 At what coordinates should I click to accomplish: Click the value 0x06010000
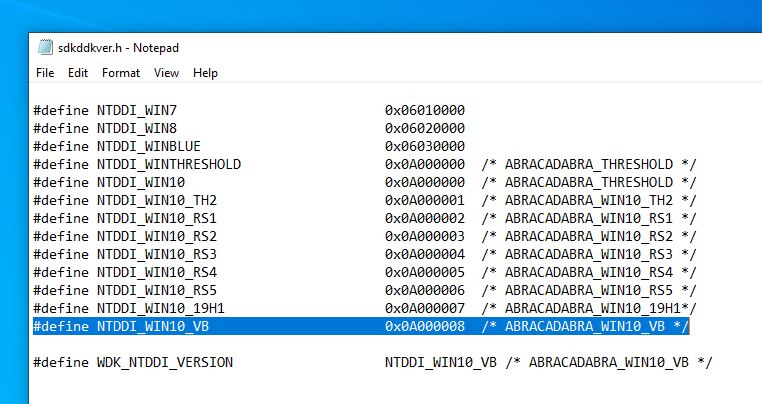coord(425,110)
